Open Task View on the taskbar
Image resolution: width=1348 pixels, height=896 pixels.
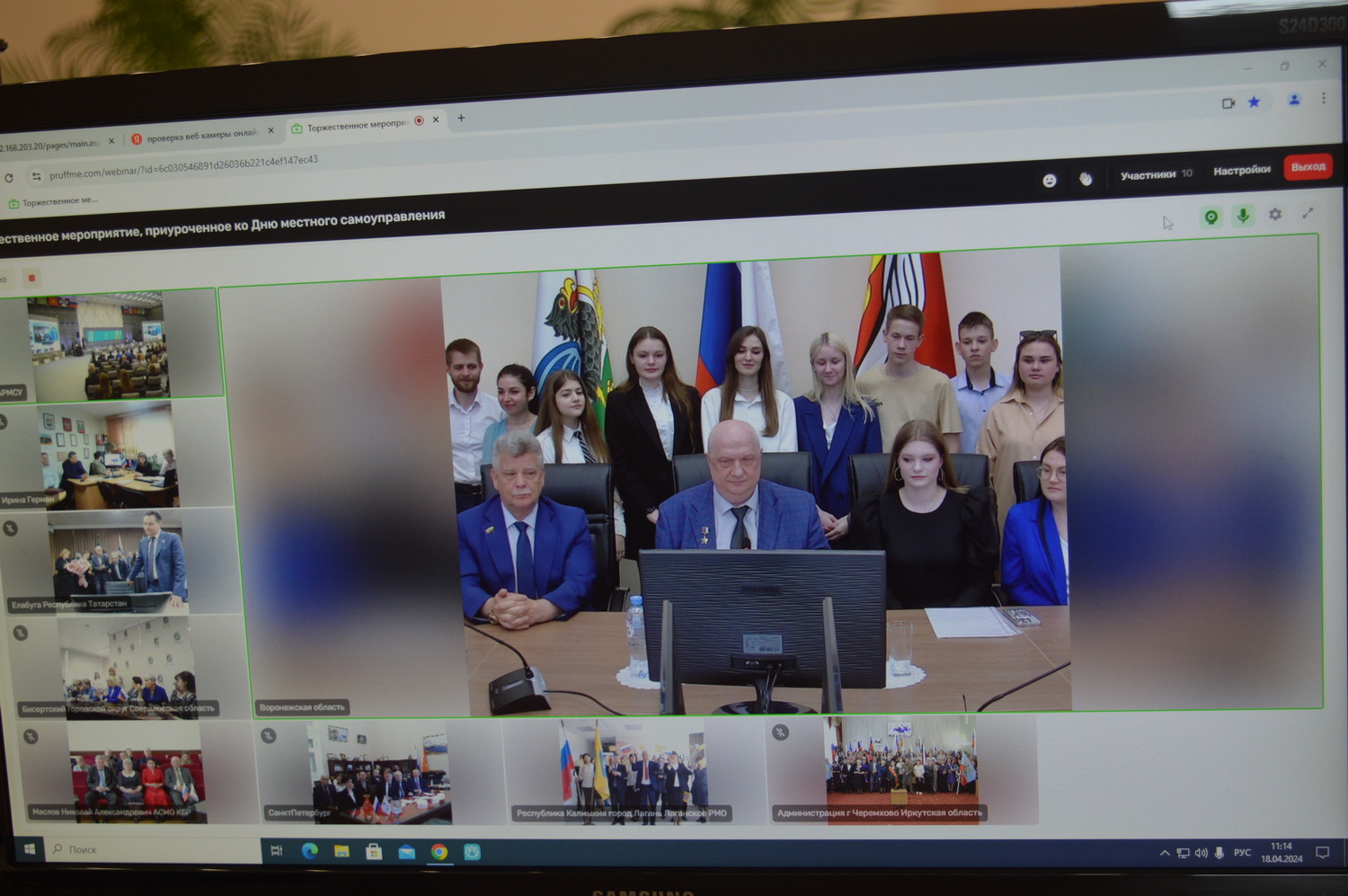pos(277,850)
